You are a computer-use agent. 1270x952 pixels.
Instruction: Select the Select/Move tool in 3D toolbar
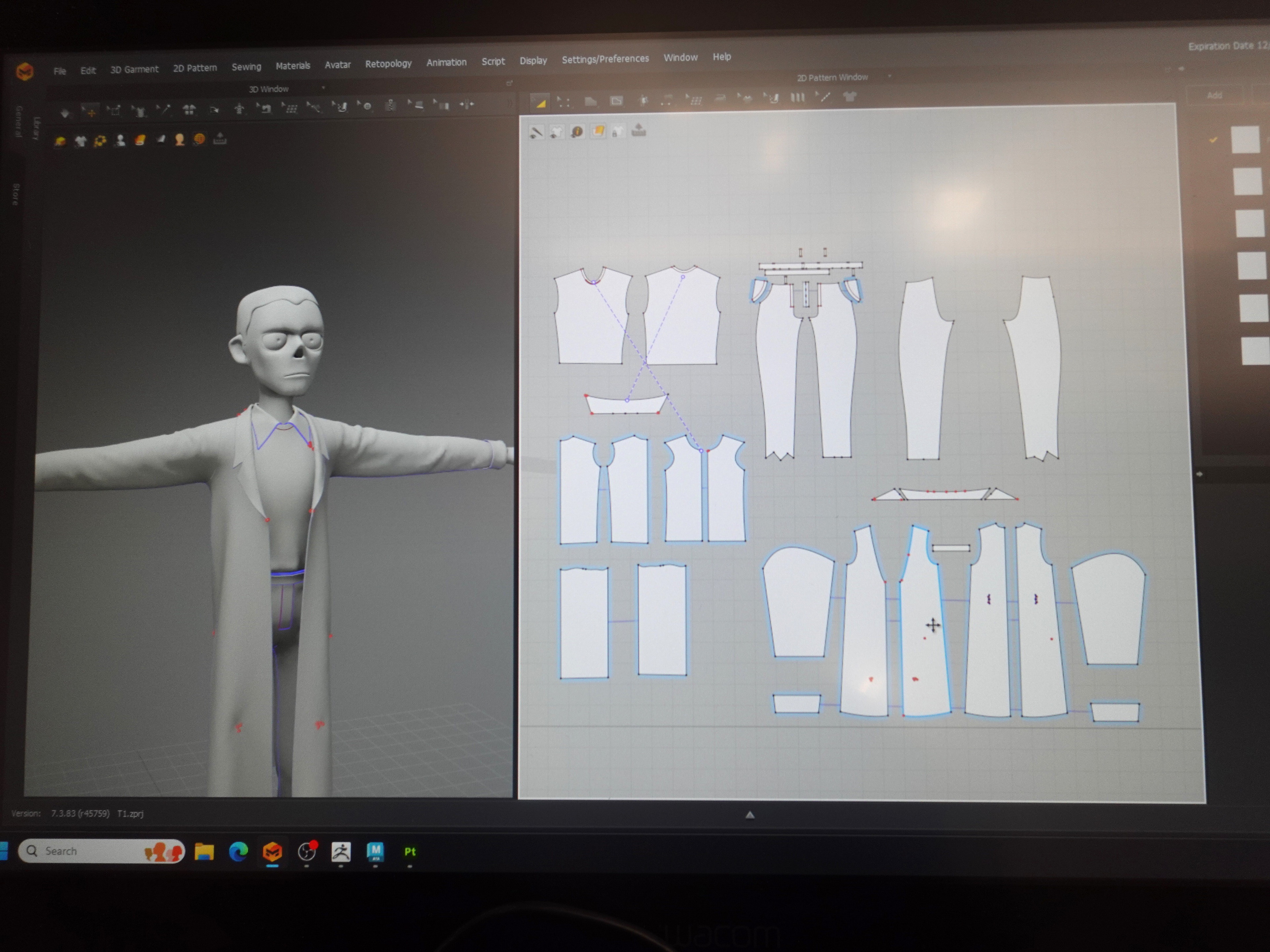coord(90,111)
